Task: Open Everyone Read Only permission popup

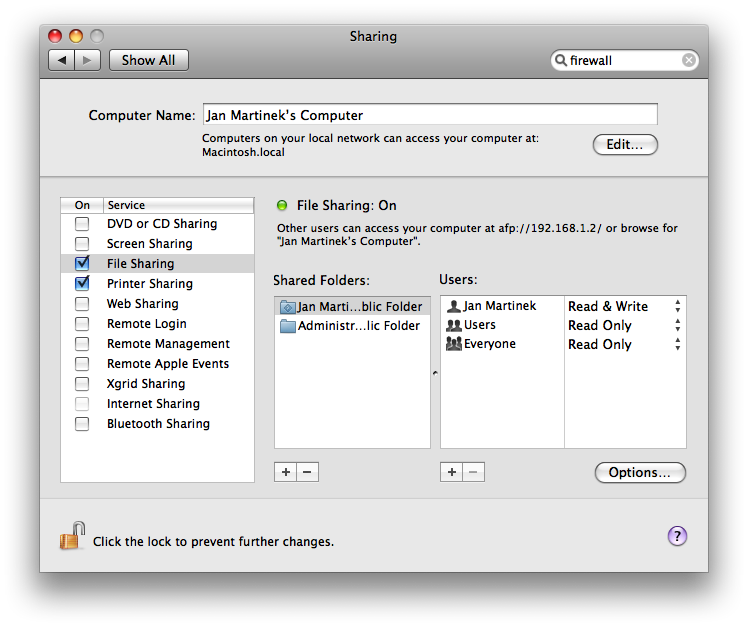Action: (624, 344)
